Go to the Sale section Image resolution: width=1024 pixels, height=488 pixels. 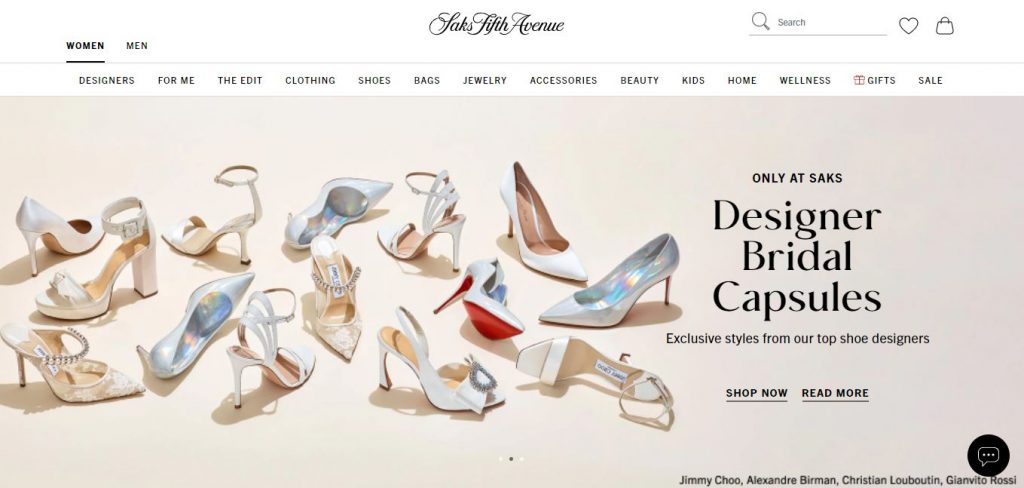click(930, 80)
